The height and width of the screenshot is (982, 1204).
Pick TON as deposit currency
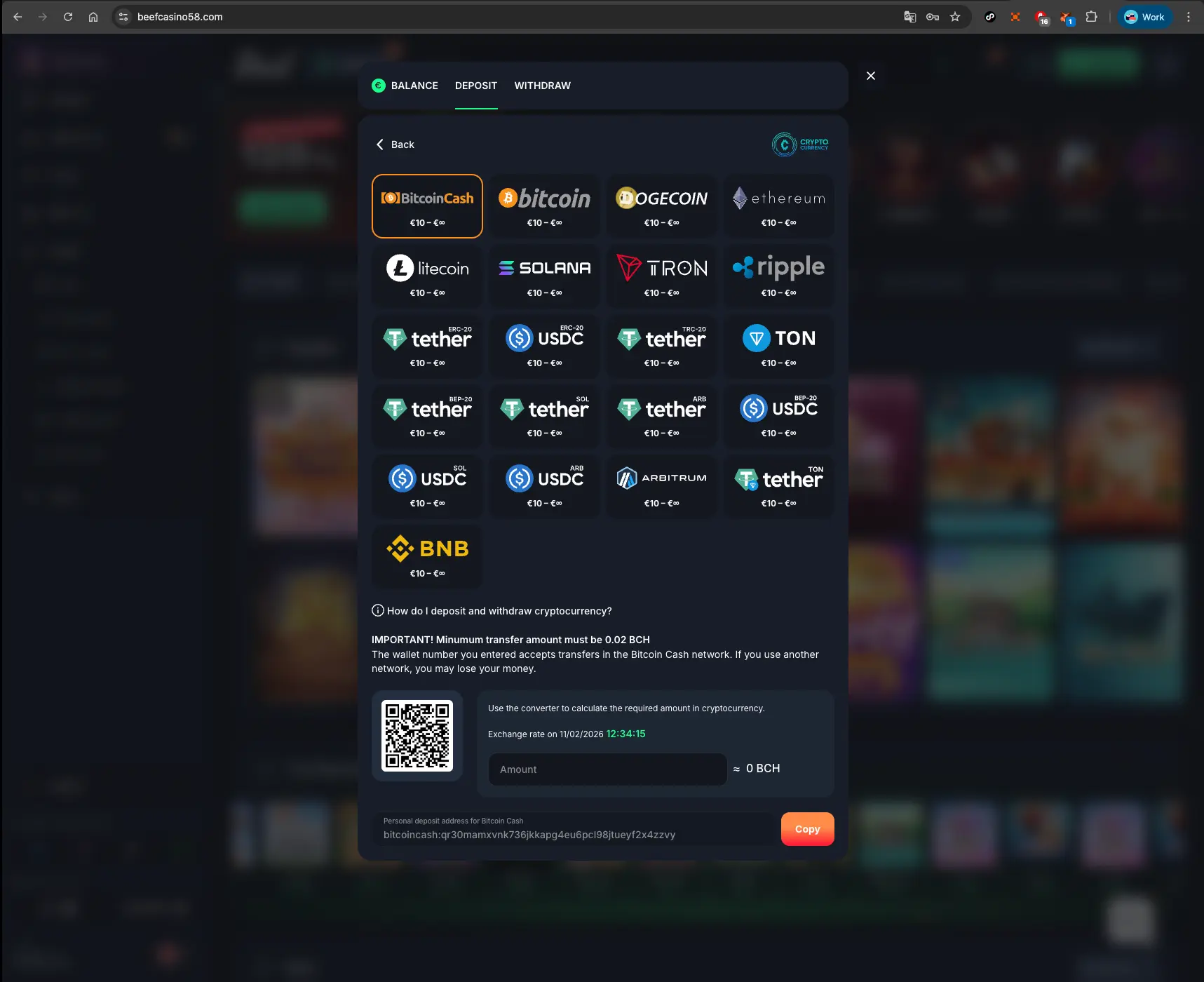pyautogui.click(x=778, y=347)
